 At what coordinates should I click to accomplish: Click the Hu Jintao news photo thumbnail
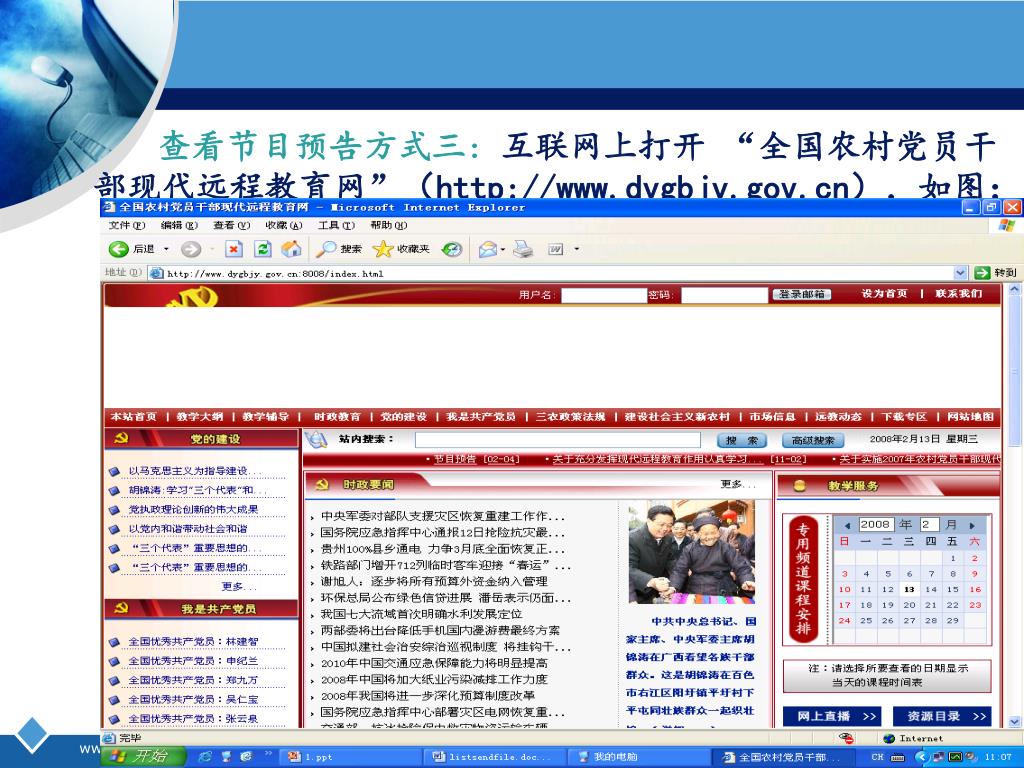(x=692, y=552)
